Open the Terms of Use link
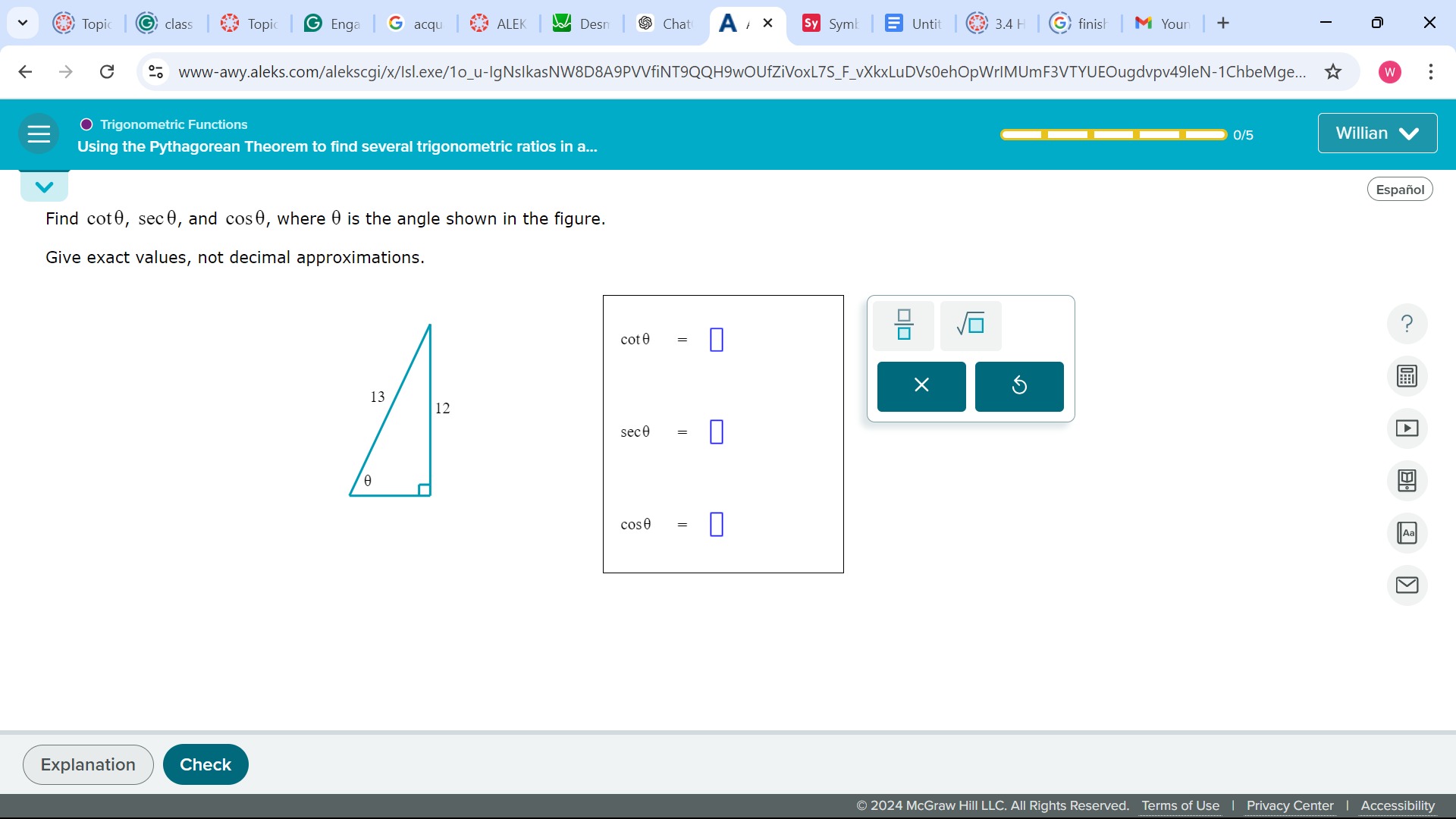 pos(1180,805)
